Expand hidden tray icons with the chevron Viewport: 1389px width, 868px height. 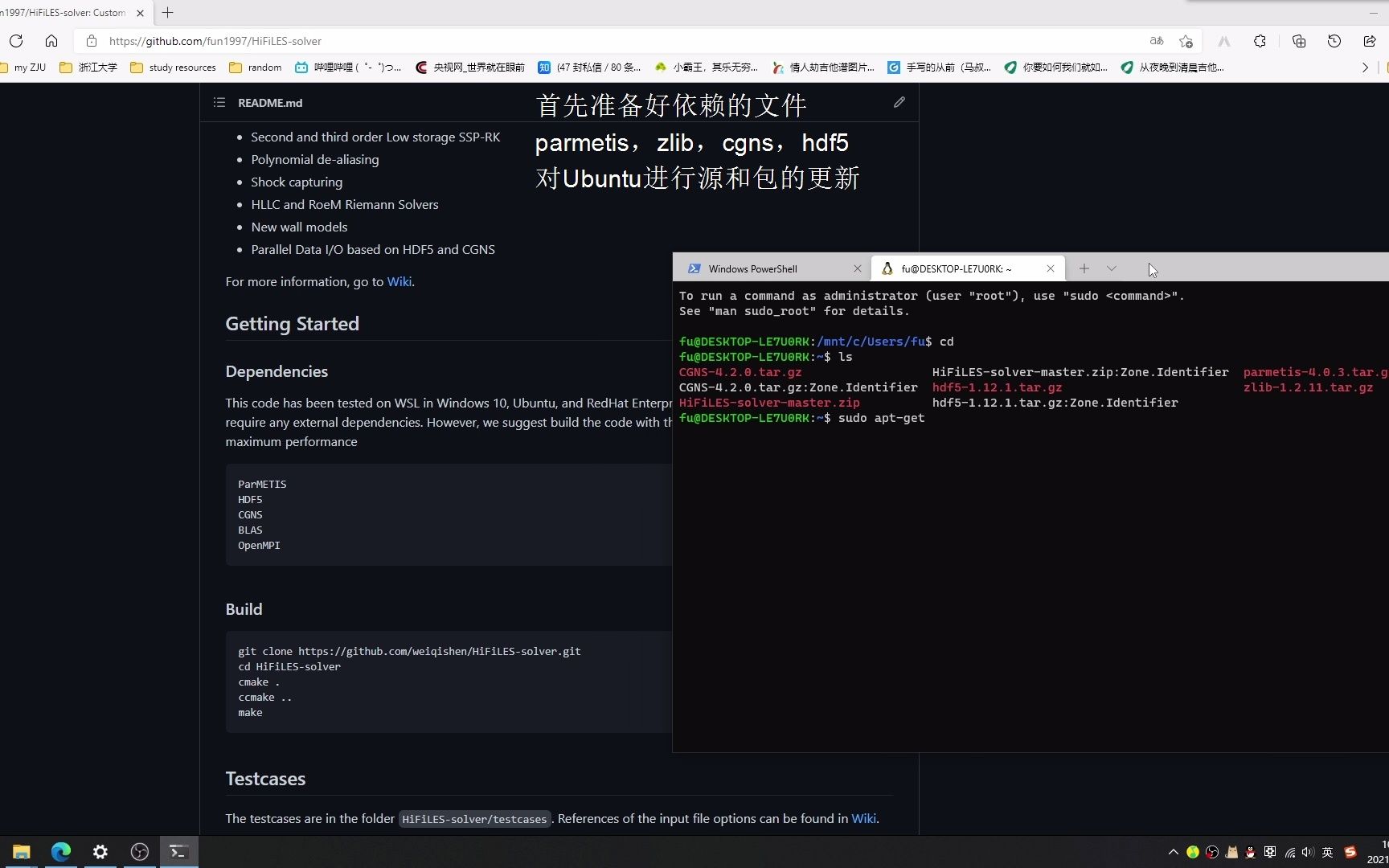tap(1173, 852)
